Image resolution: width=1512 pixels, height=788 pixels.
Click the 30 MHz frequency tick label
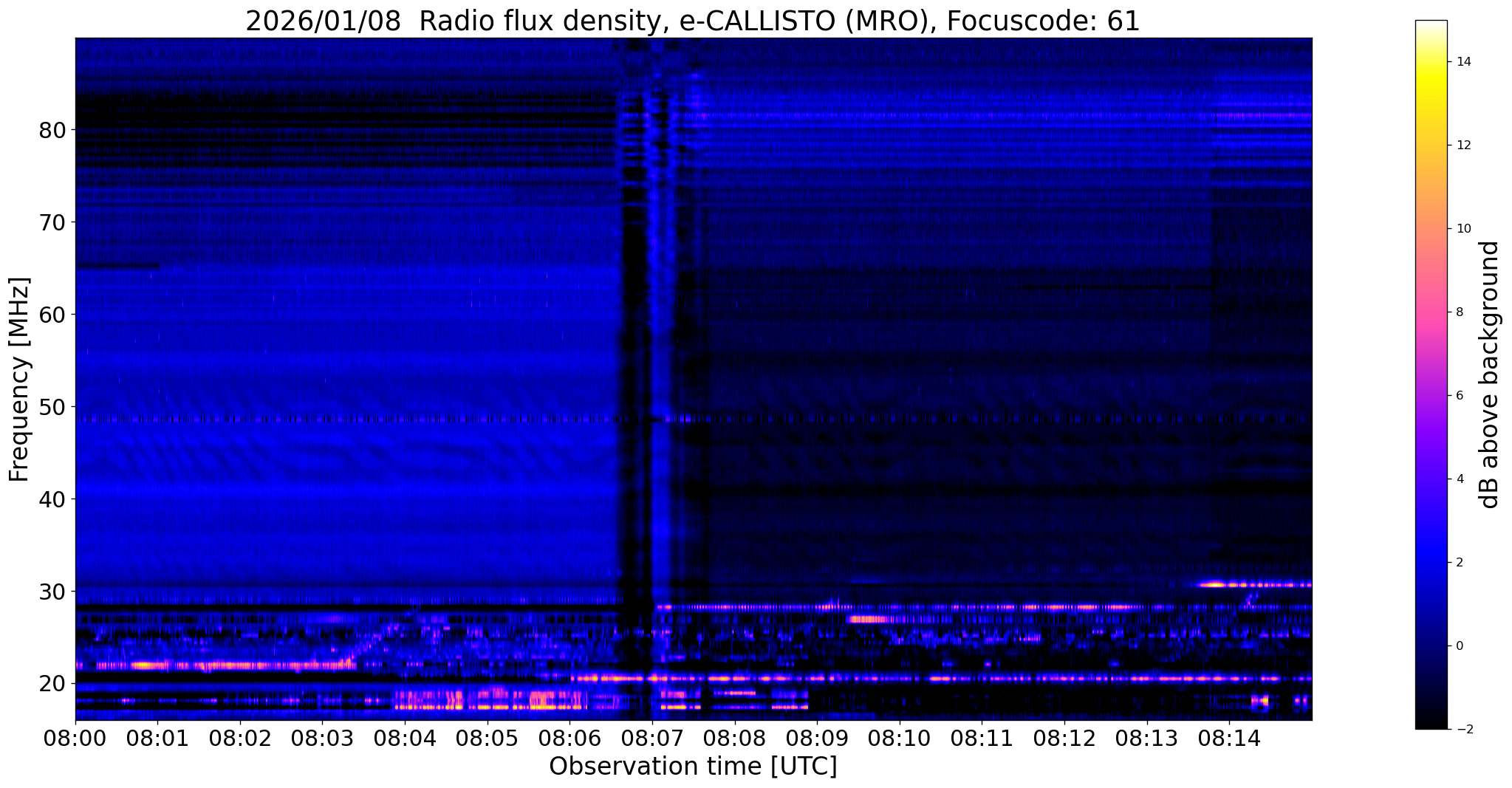pos(52,592)
